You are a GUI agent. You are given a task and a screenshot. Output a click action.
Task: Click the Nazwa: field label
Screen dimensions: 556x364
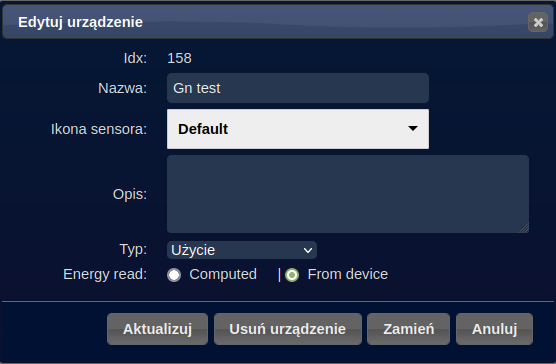(122, 88)
